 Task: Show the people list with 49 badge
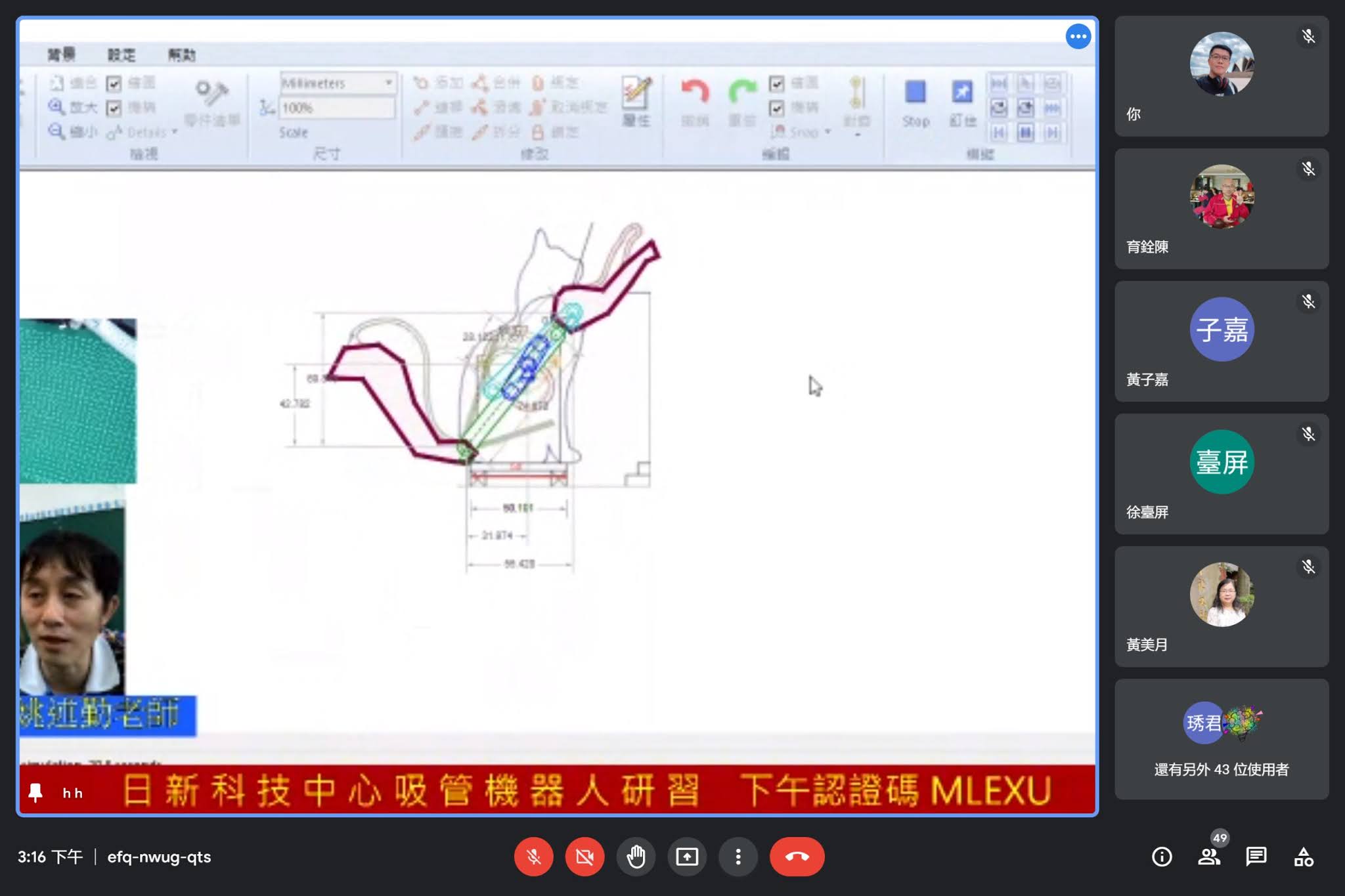tap(1209, 857)
